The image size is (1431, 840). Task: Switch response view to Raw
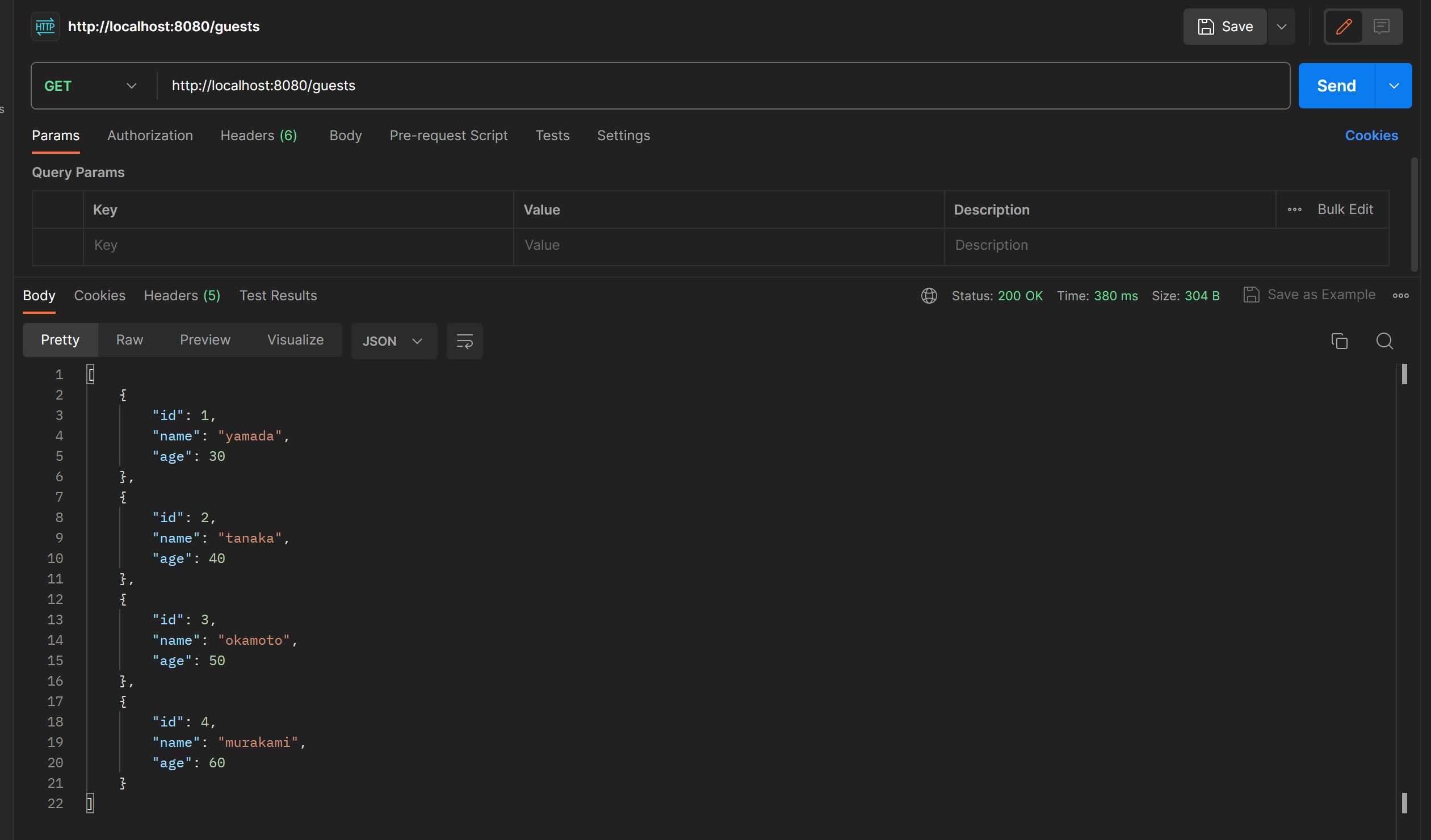coord(129,339)
